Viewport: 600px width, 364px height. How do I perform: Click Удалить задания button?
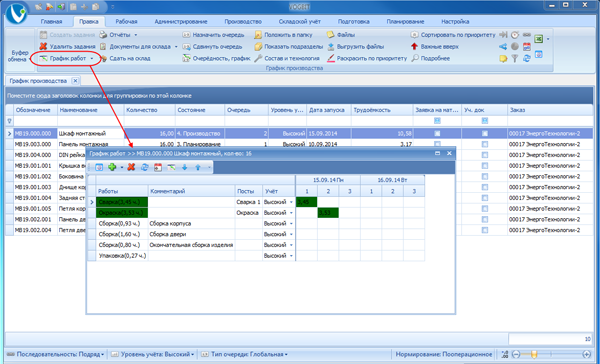(67, 47)
